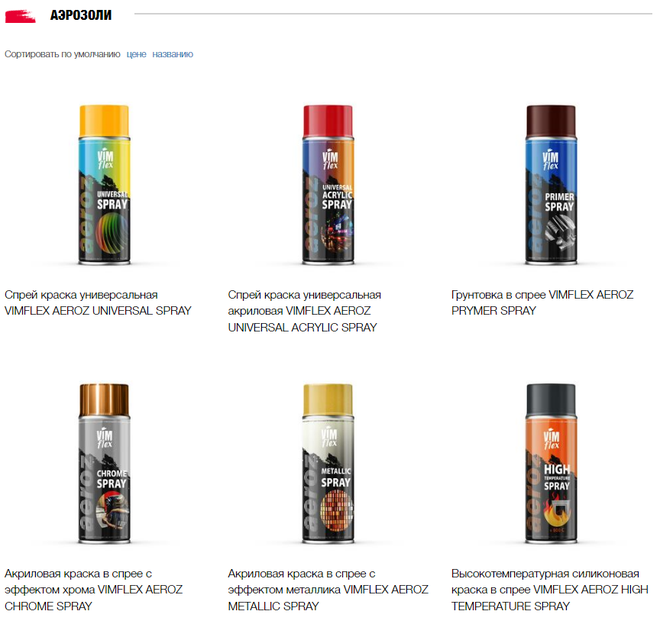Open VIMFLEX AEROZ UNIVERSAL SPRAY product title
This screenshot has width=660, height=637.
[x=98, y=303]
